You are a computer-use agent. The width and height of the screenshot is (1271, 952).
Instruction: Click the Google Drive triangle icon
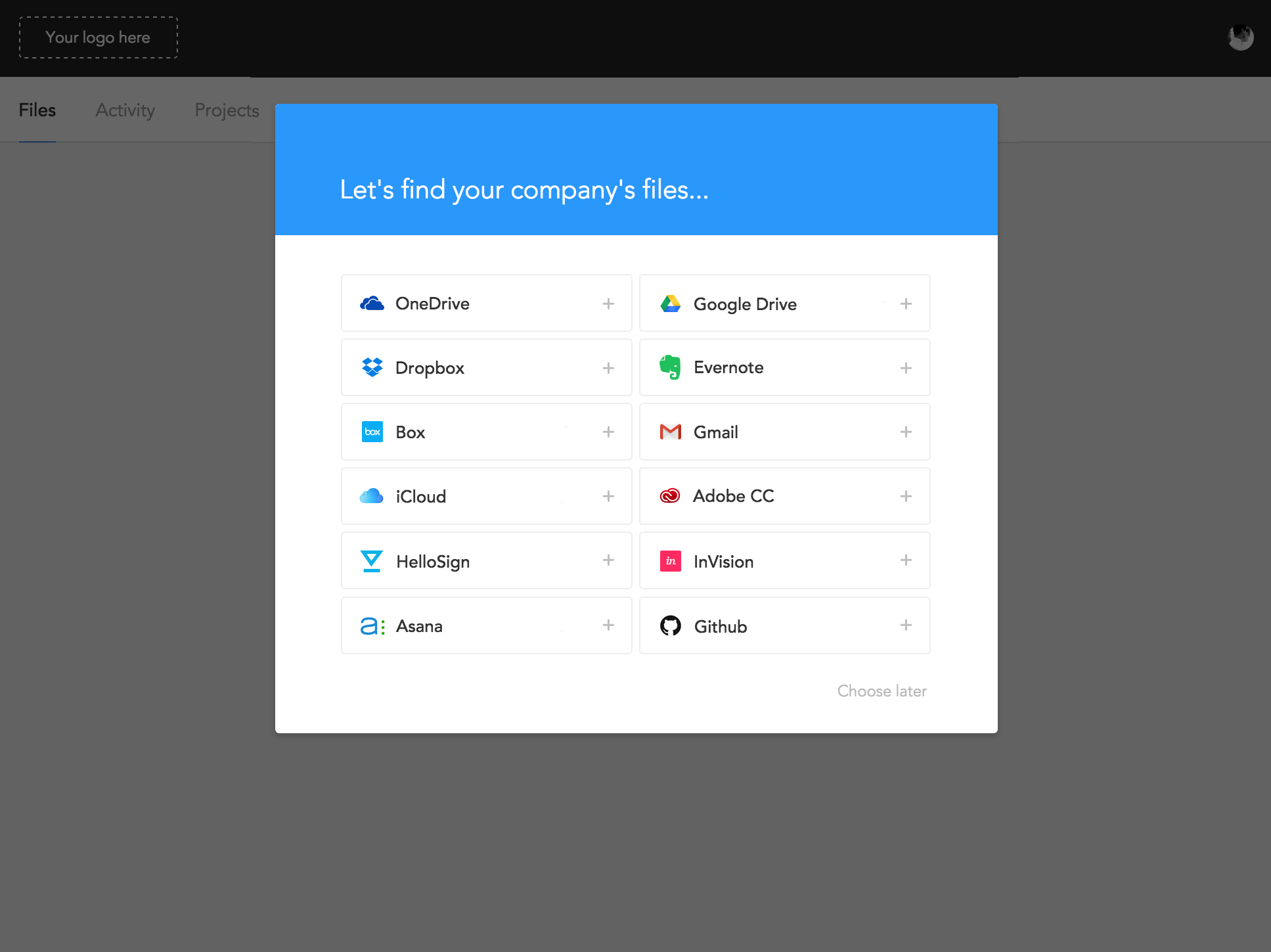670,304
